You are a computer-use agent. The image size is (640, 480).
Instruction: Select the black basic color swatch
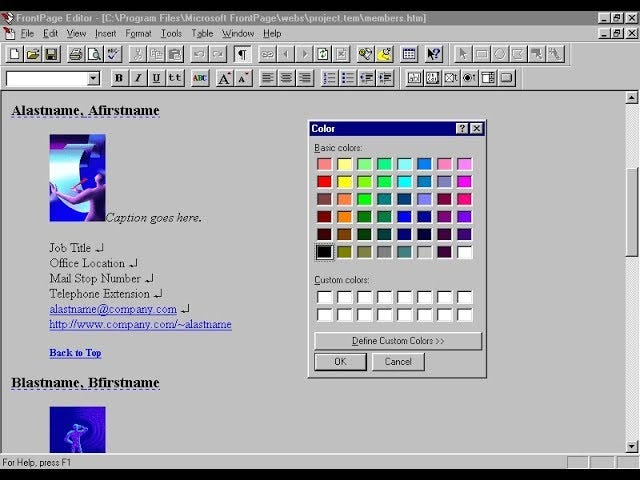(x=324, y=252)
